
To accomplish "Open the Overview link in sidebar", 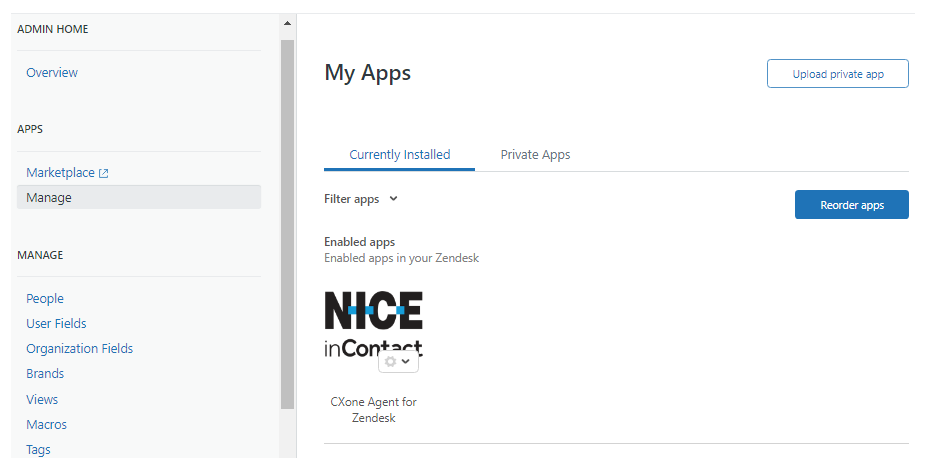I will tap(52, 73).
